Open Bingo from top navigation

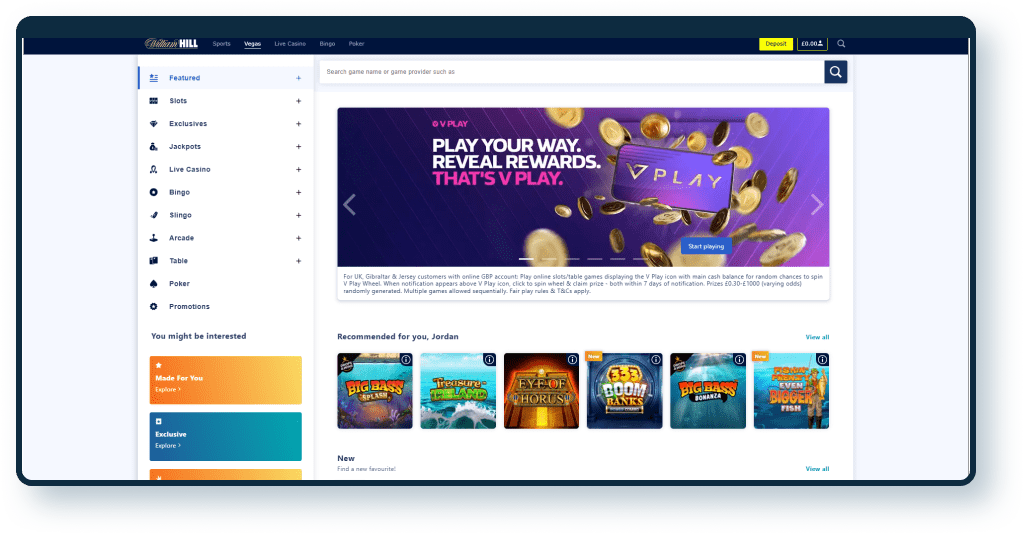[x=327, y=44]
